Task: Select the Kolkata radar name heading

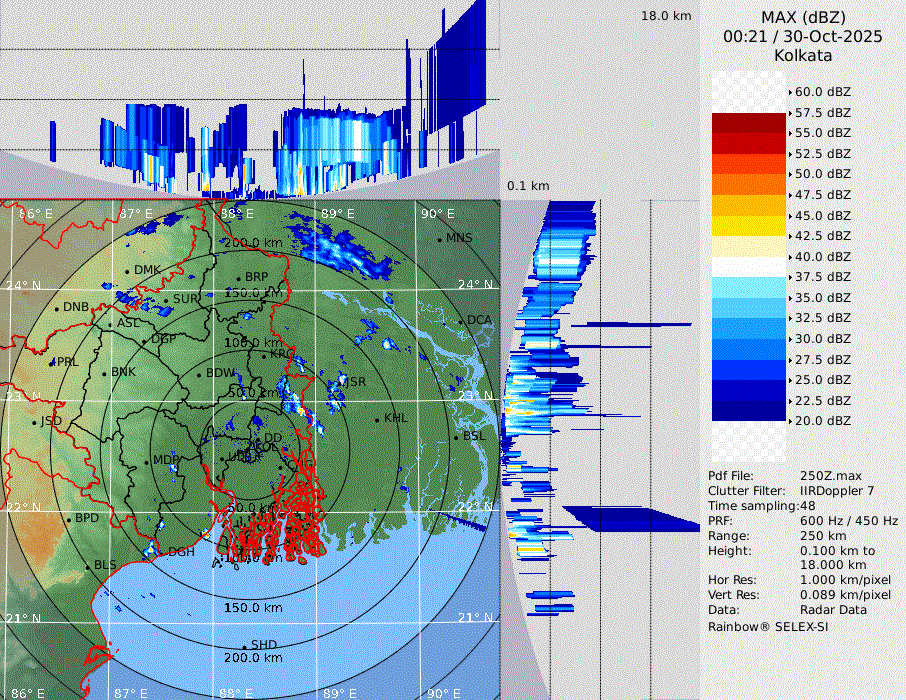Action: [x=802, y=55]
